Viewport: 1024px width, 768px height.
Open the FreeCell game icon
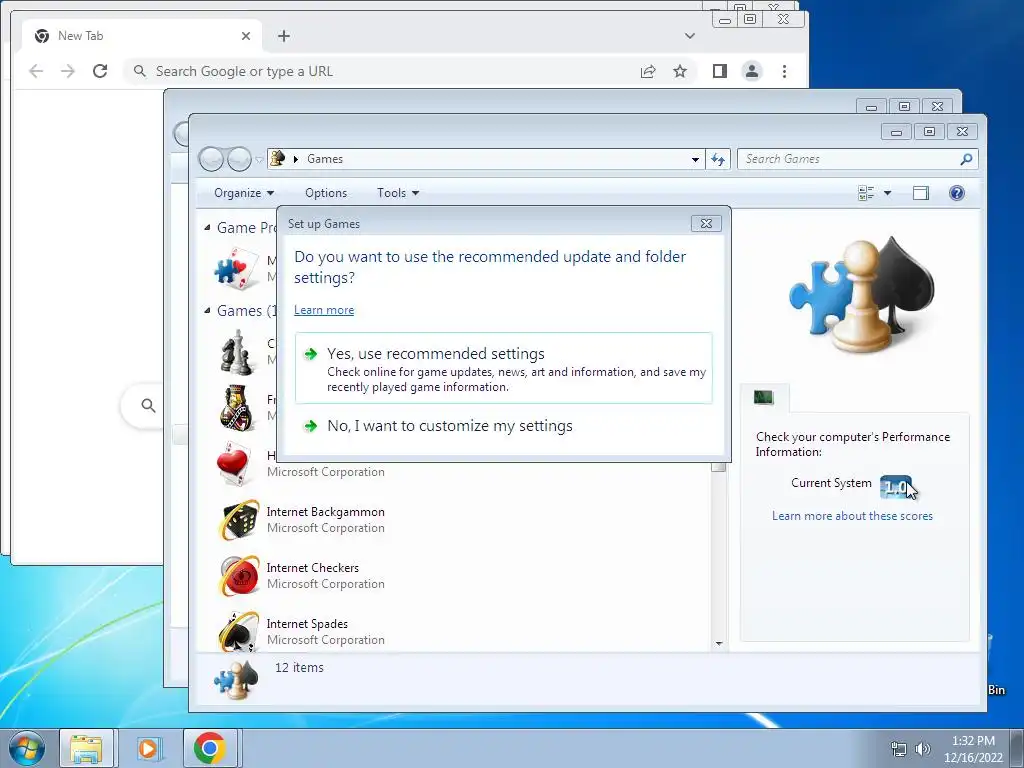click(236, 408)
